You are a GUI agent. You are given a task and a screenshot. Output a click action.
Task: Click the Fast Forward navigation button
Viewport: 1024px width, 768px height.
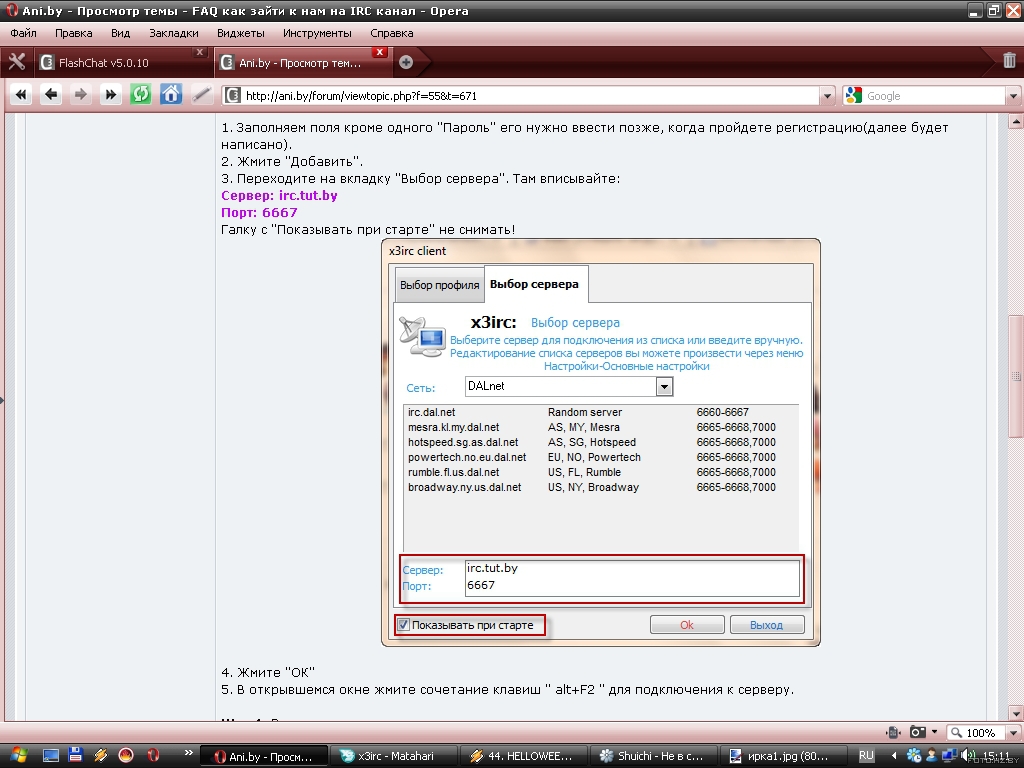click(x=110, y=95)
